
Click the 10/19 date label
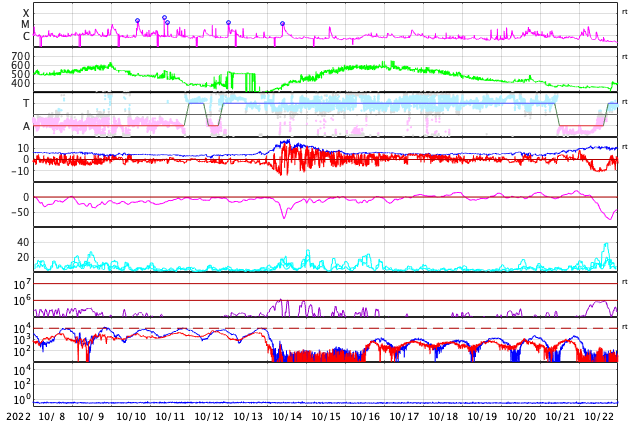[x=482, y=417]
